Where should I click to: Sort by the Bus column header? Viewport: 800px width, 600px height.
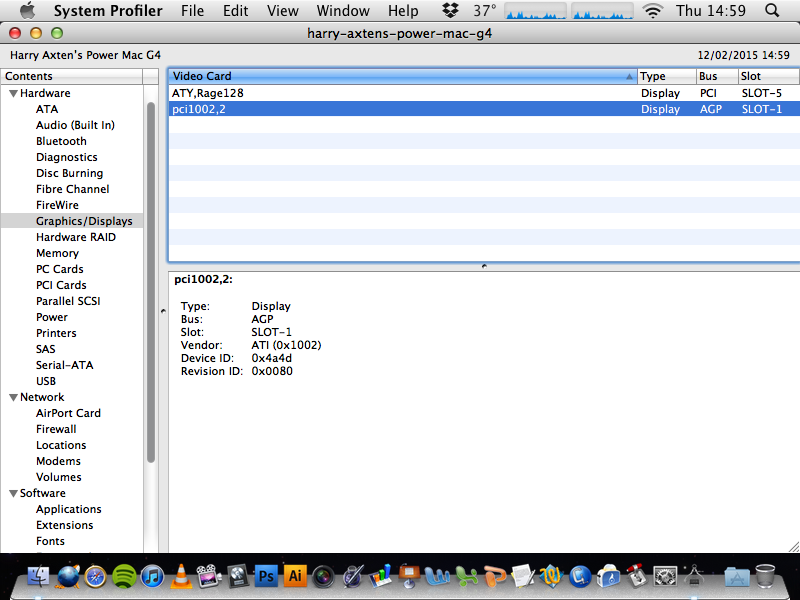[x=717, y=76]
